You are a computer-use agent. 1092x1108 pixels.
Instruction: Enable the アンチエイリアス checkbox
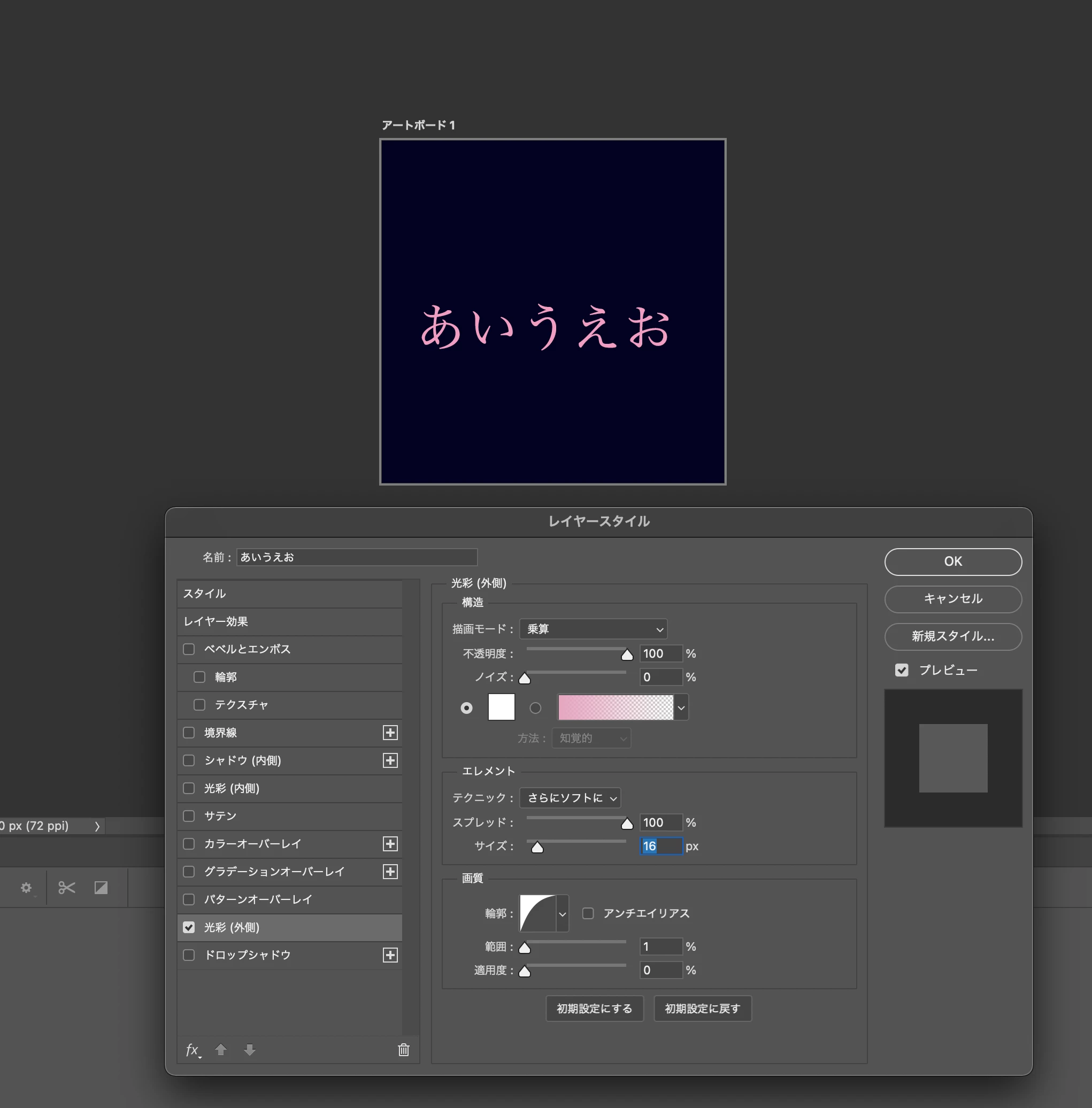pos(588,913)
